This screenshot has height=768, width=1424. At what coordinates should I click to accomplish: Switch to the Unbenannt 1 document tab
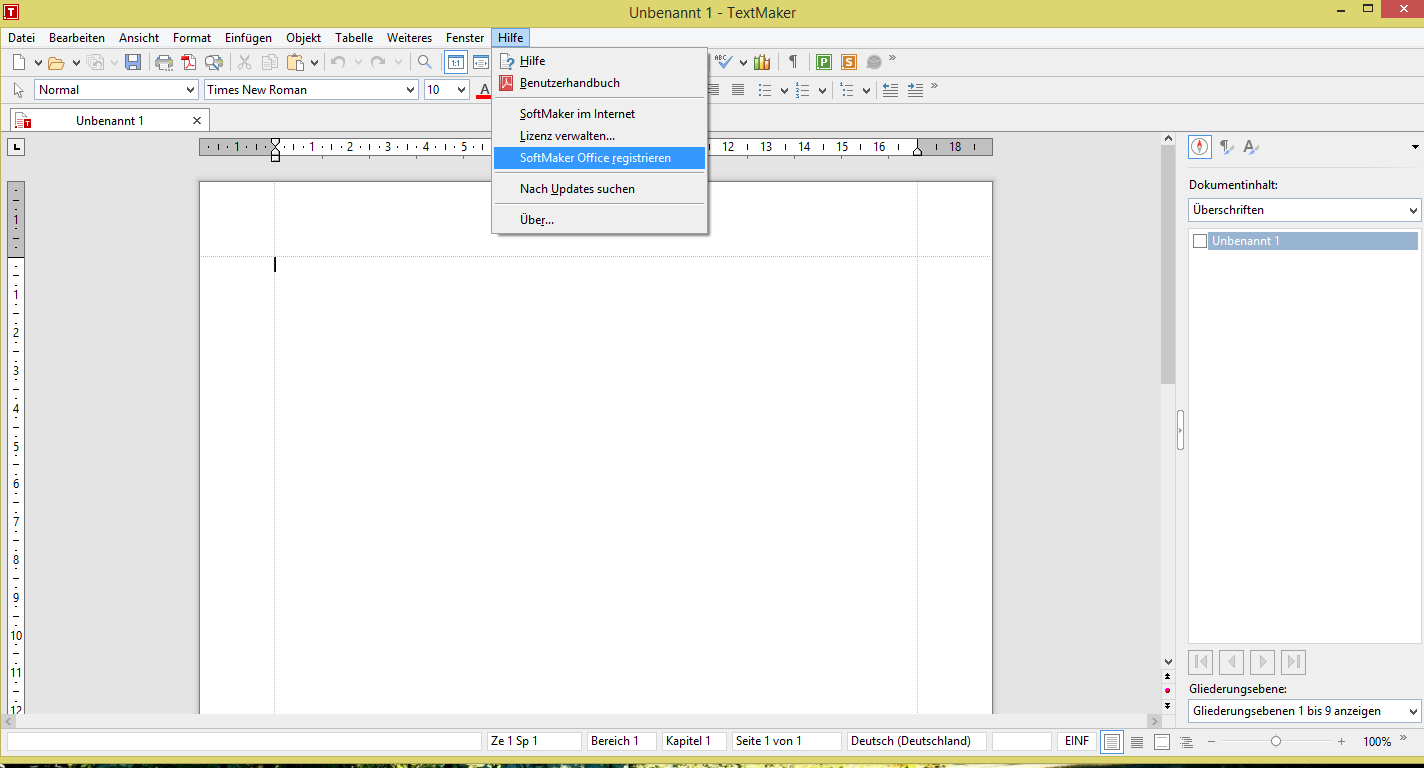[x=110, y=120]
